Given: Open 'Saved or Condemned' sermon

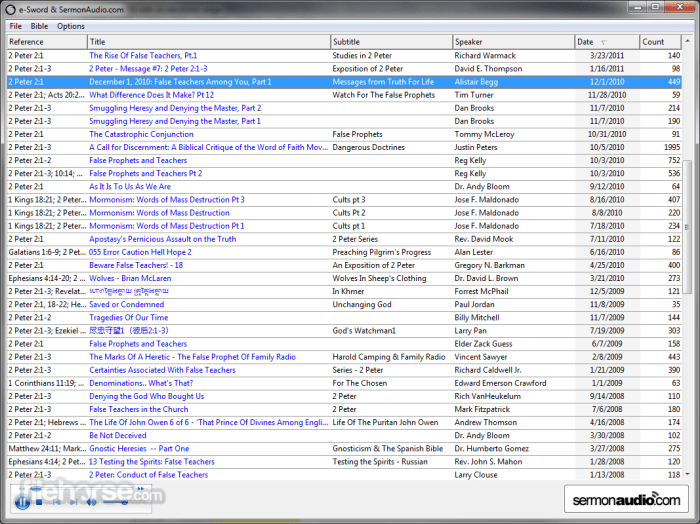Looking at the screenshot, I should (x=126, y=304).
